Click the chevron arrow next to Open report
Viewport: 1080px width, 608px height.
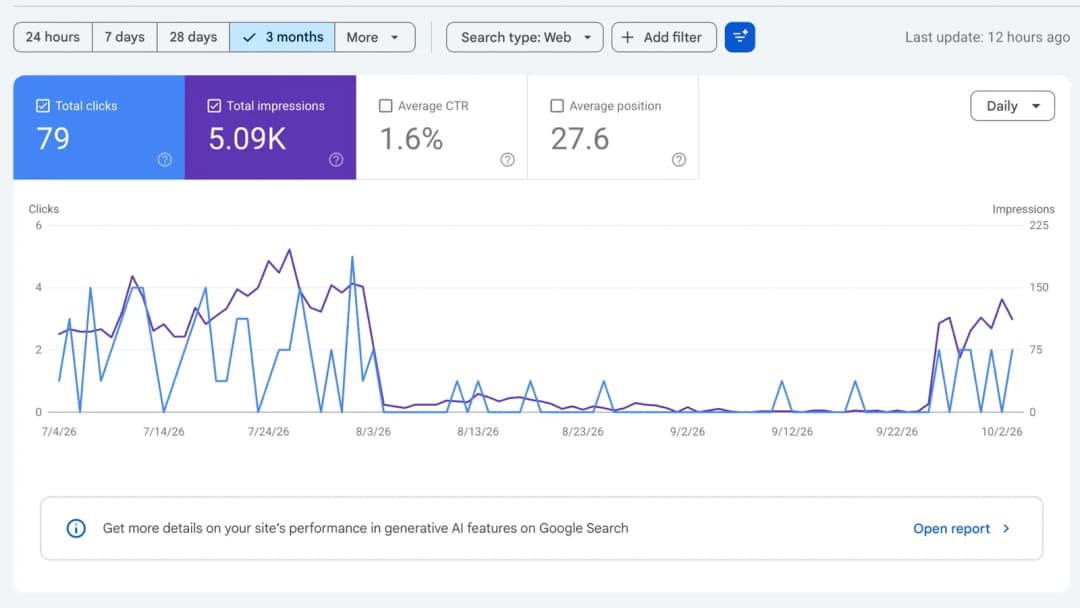pos(1006,529)
